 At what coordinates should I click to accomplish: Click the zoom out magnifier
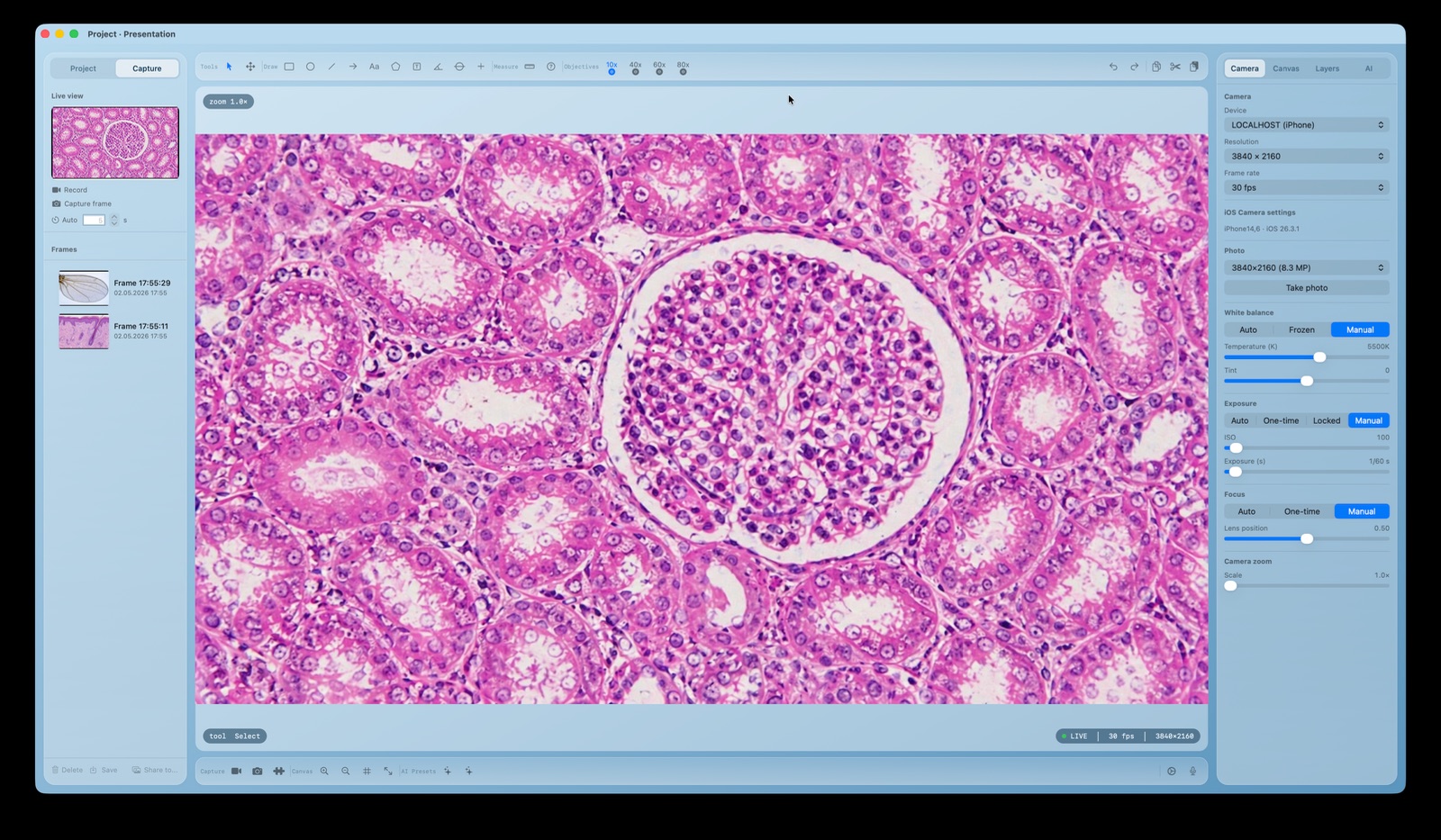point(346,771)
